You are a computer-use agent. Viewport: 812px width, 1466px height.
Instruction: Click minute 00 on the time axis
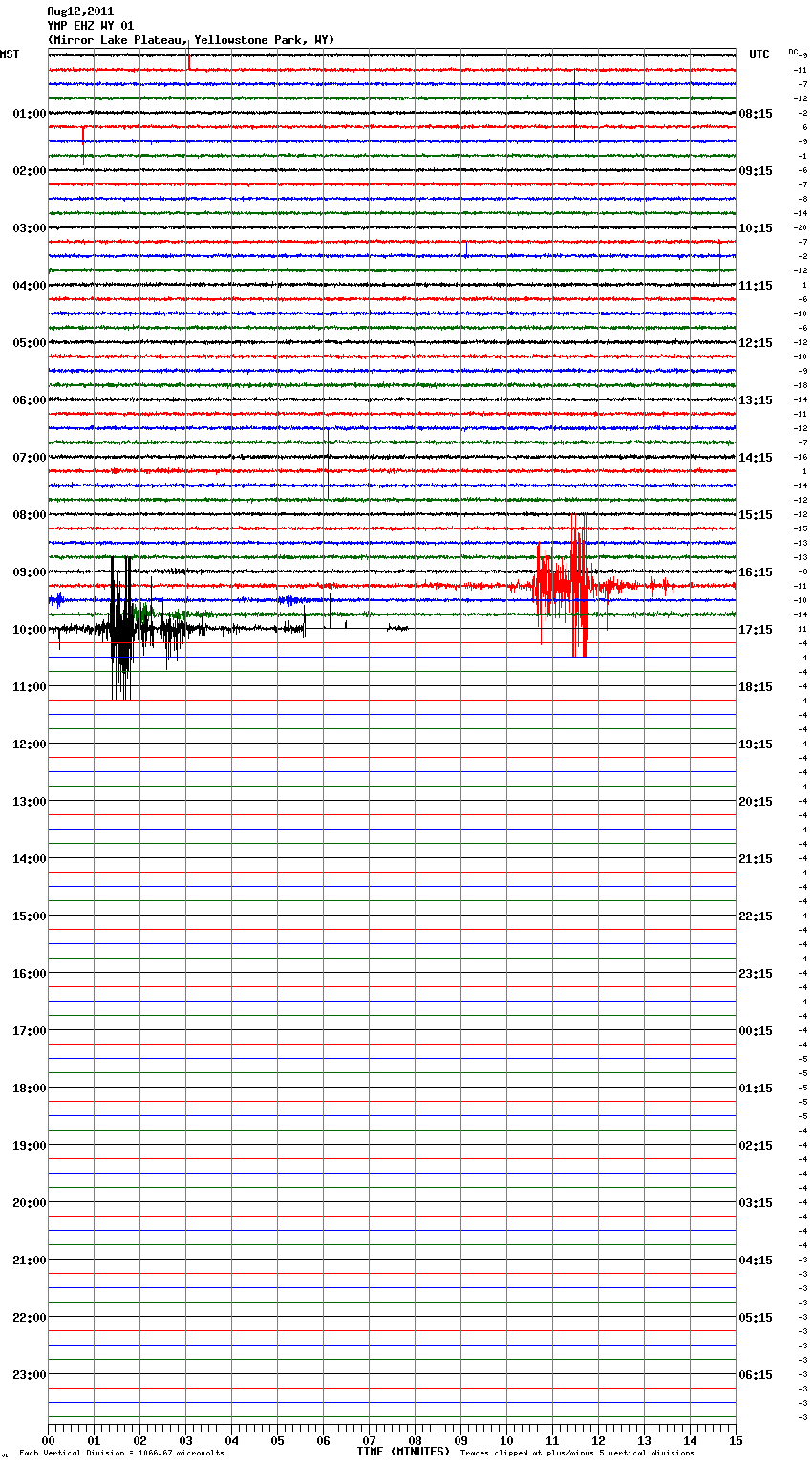click(x=48, y=1440)
